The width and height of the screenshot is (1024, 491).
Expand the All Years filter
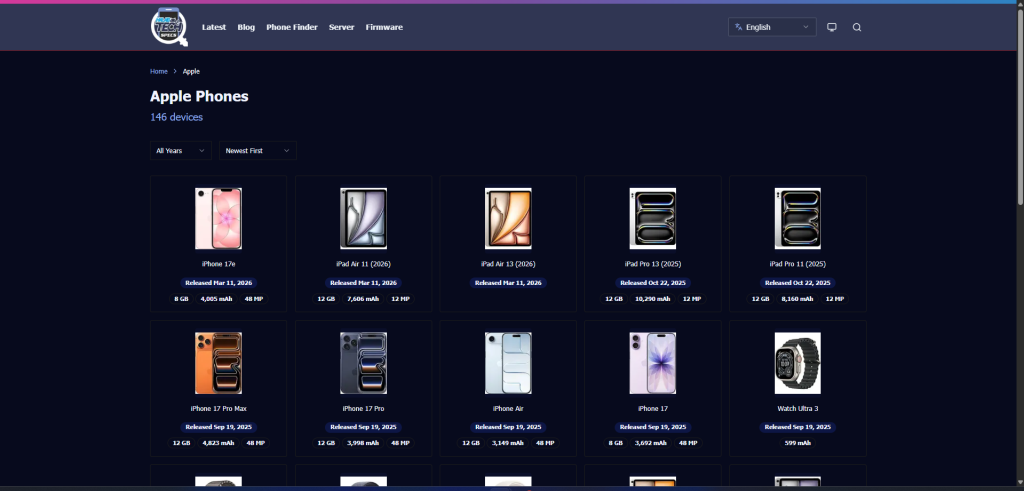pyautogui.click(x=181, y=151)
